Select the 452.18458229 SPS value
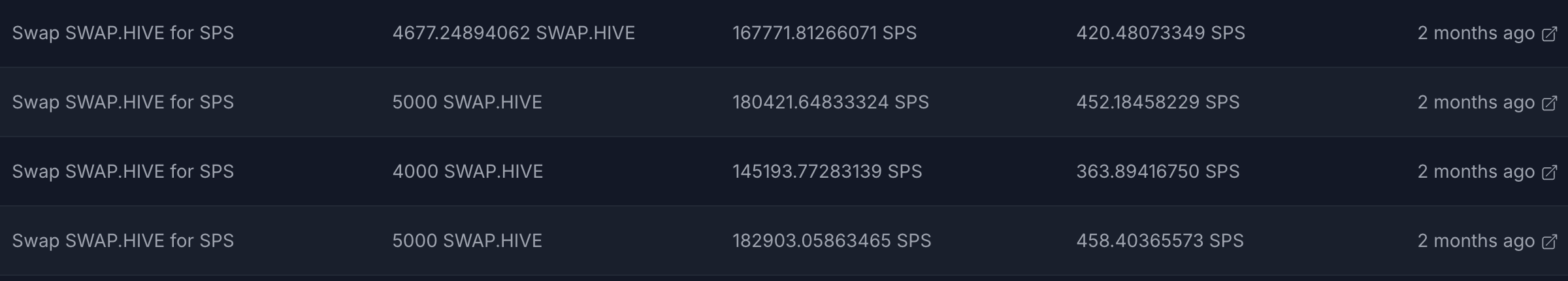 (1158, 102)
